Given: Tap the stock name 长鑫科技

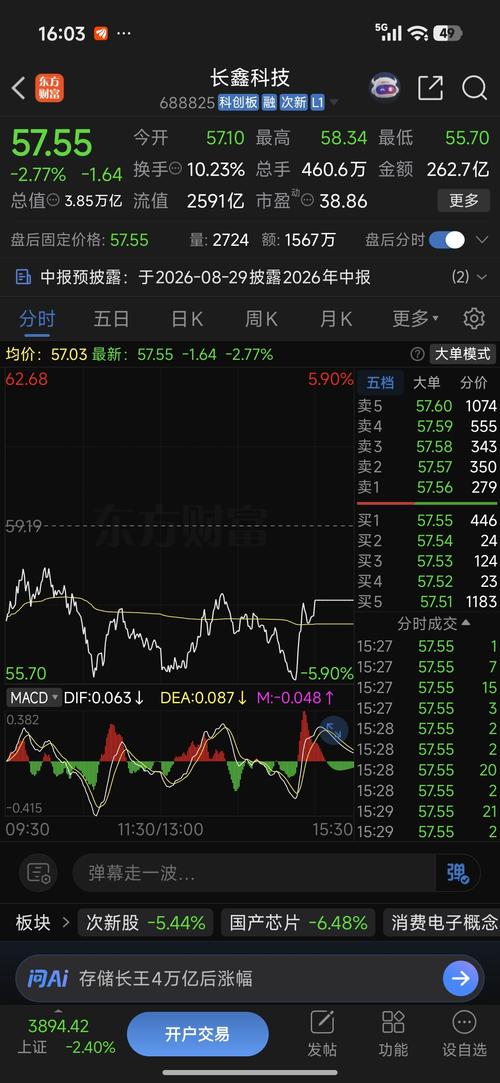Looking at the screenshot, I should (250, 77).
